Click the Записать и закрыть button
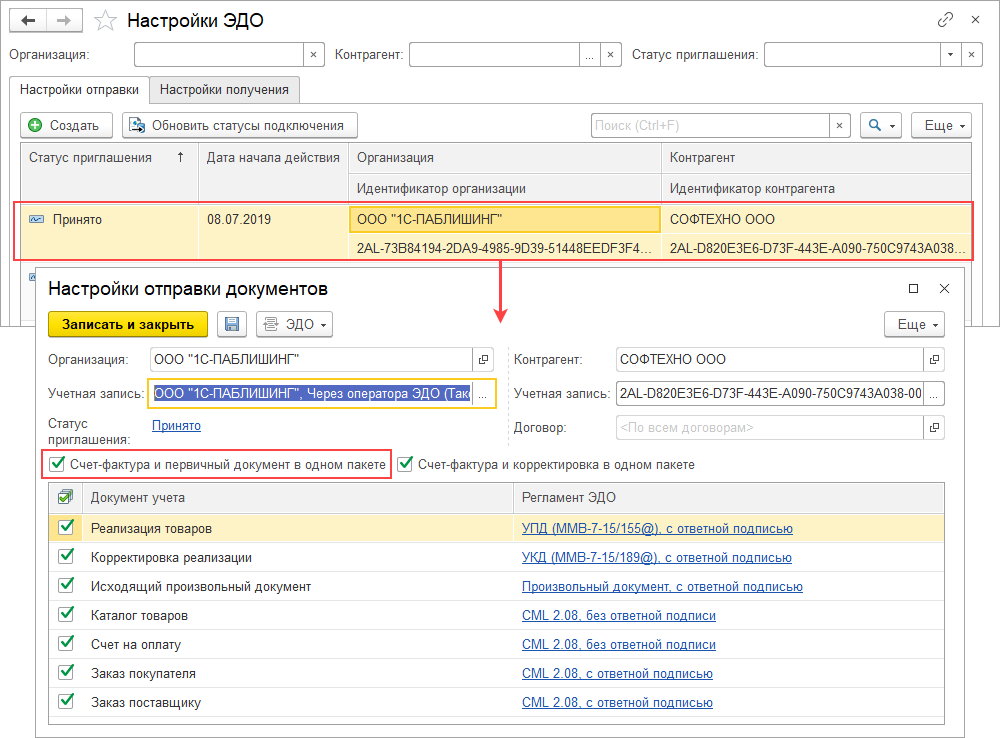Image resolution: width=1000 pixels, height=738 pixels. pyautogui.click(x=128, y=324)
